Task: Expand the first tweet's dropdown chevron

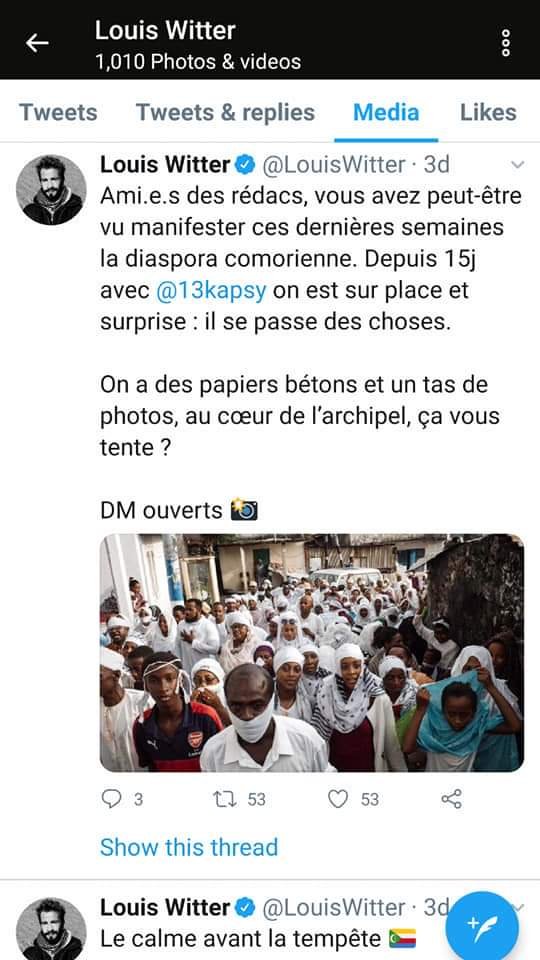Action: (517, 165)
